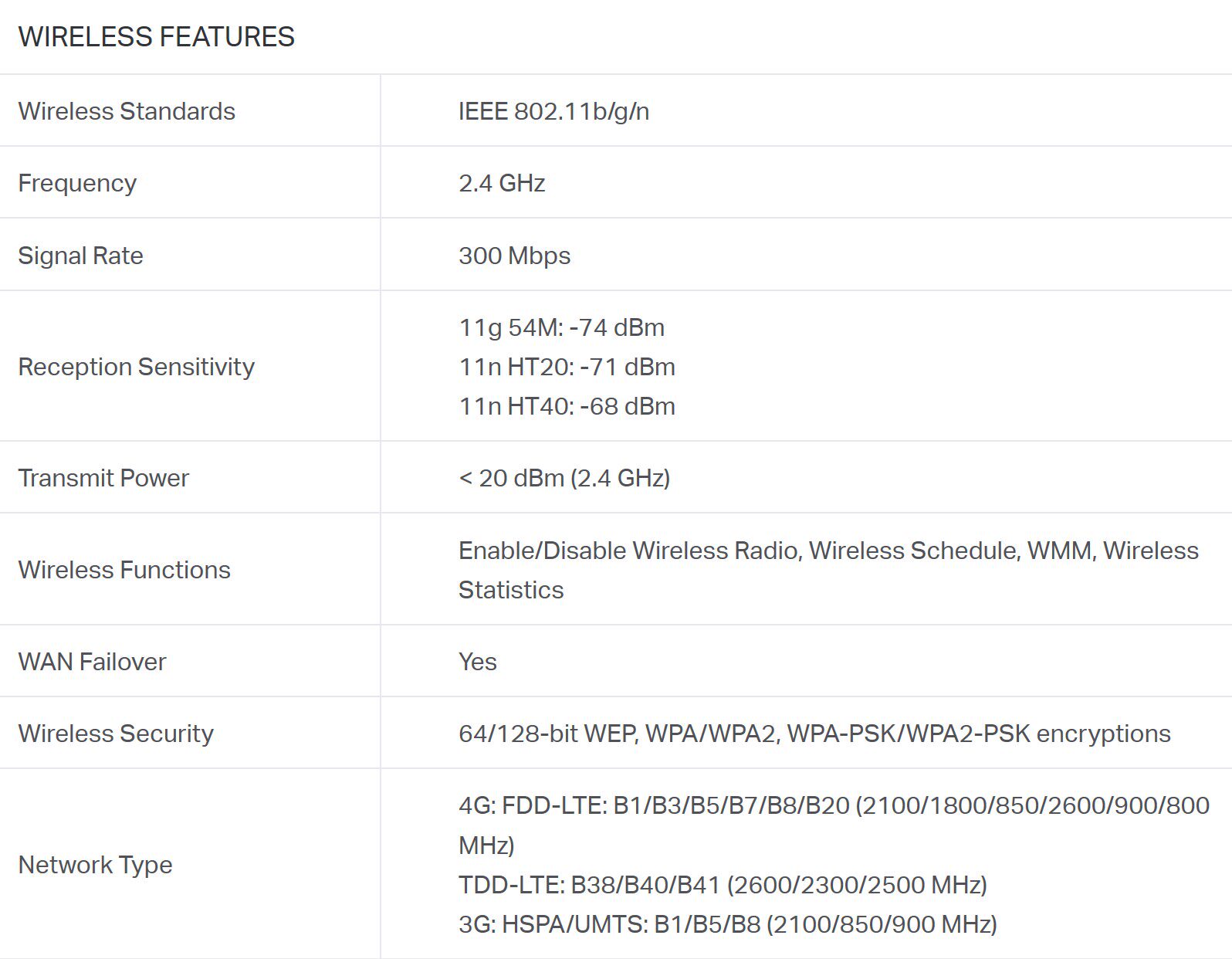Click the 11n HT40: -68 dBm line
The image size is (1232, 959).
(x=567, y=406)
